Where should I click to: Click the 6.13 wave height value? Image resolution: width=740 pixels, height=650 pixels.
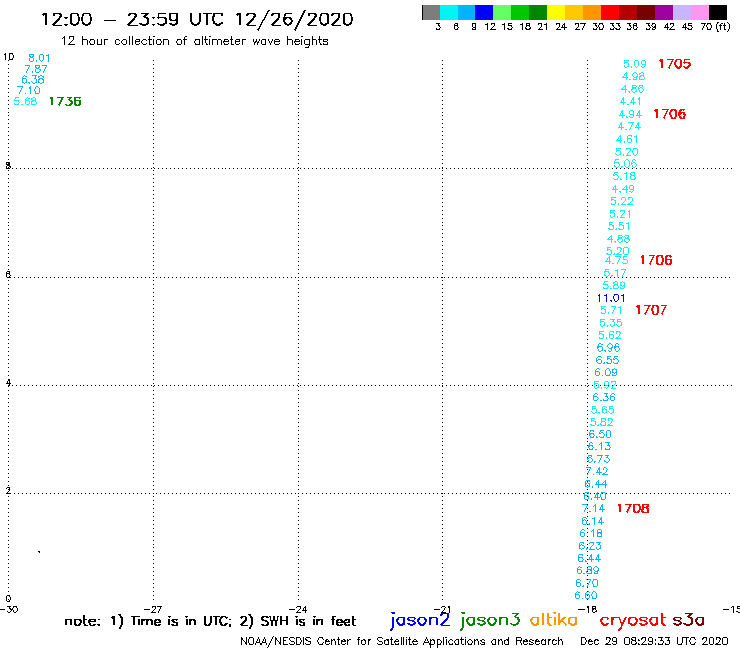coord(599,447)
